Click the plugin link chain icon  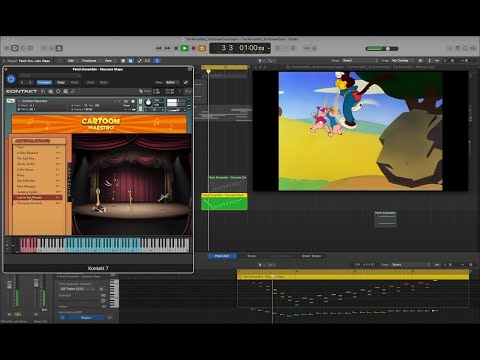186,82
